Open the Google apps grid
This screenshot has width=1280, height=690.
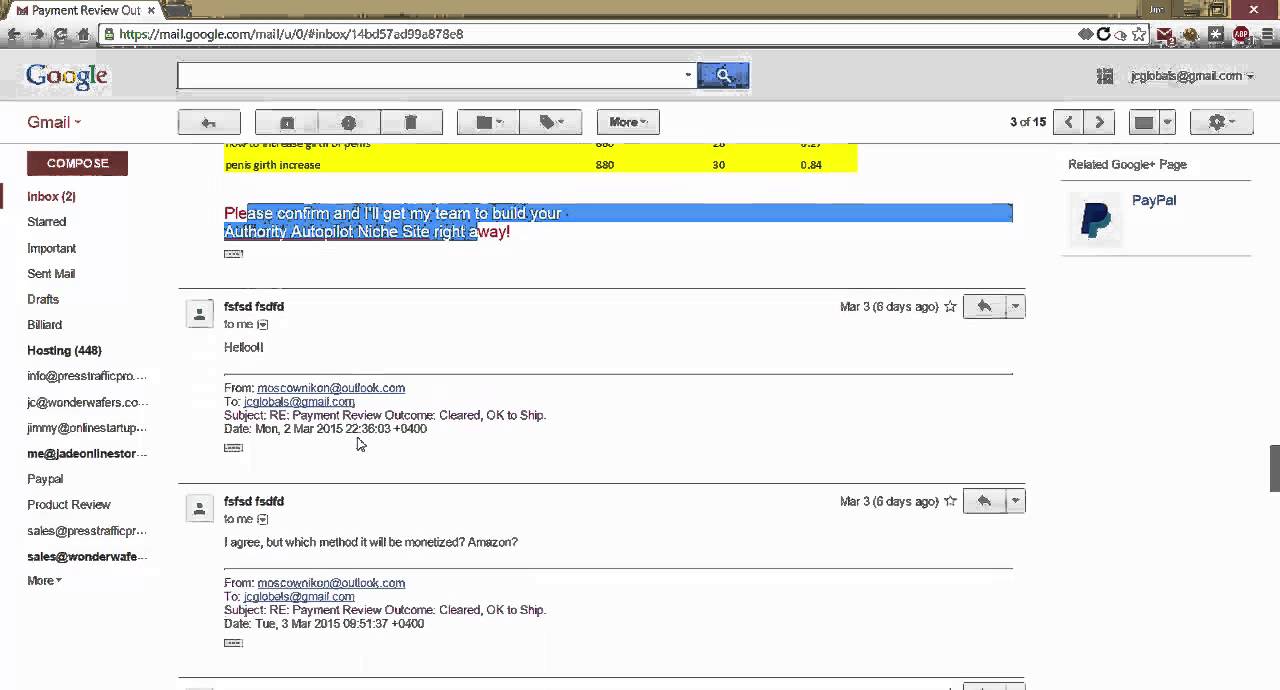(x=1105, y=76)
